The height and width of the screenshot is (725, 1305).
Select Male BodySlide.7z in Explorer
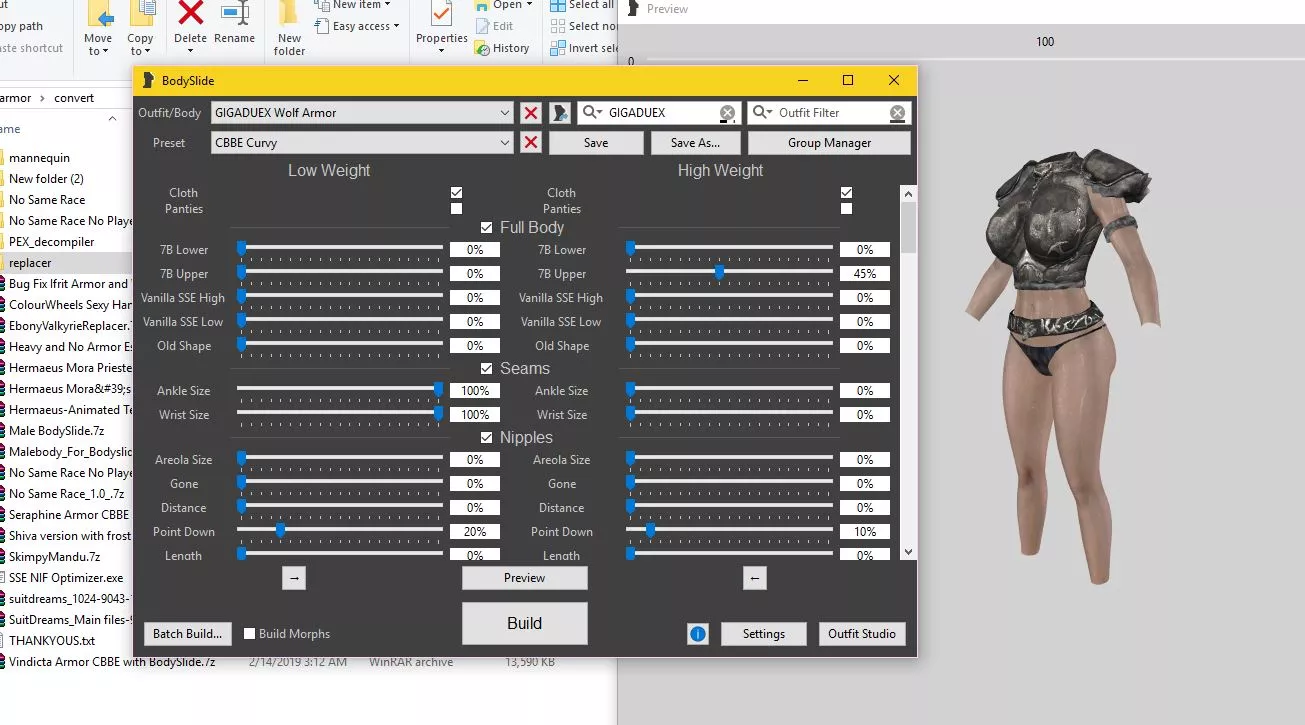(x=55, y=431)
